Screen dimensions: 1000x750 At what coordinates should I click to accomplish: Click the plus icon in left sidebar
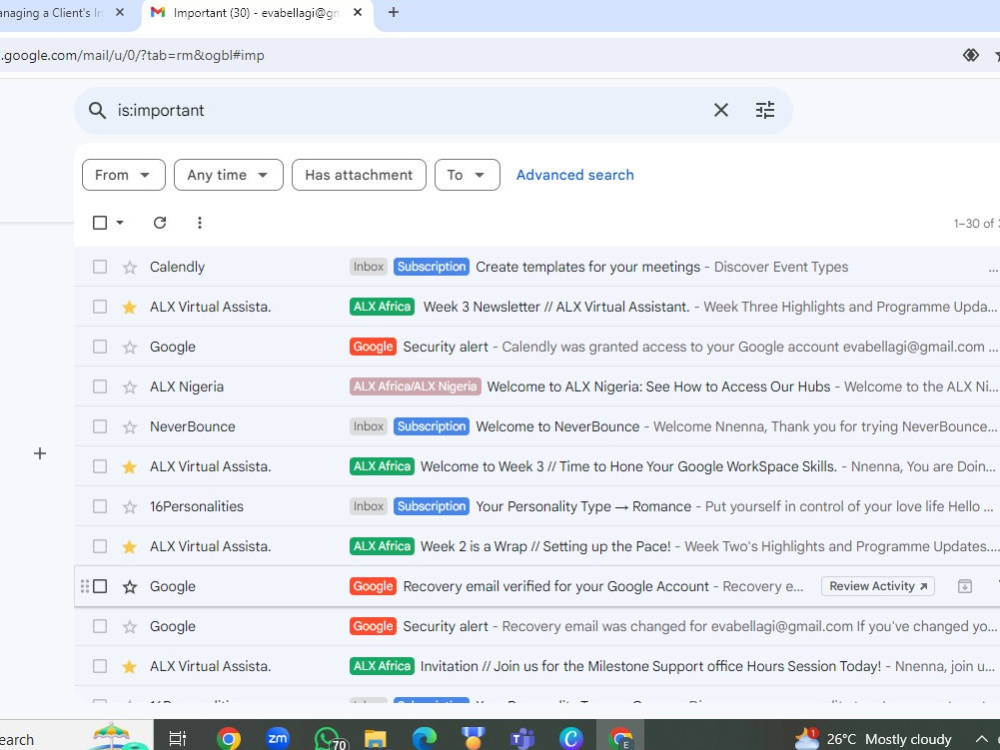pos(40,453)
